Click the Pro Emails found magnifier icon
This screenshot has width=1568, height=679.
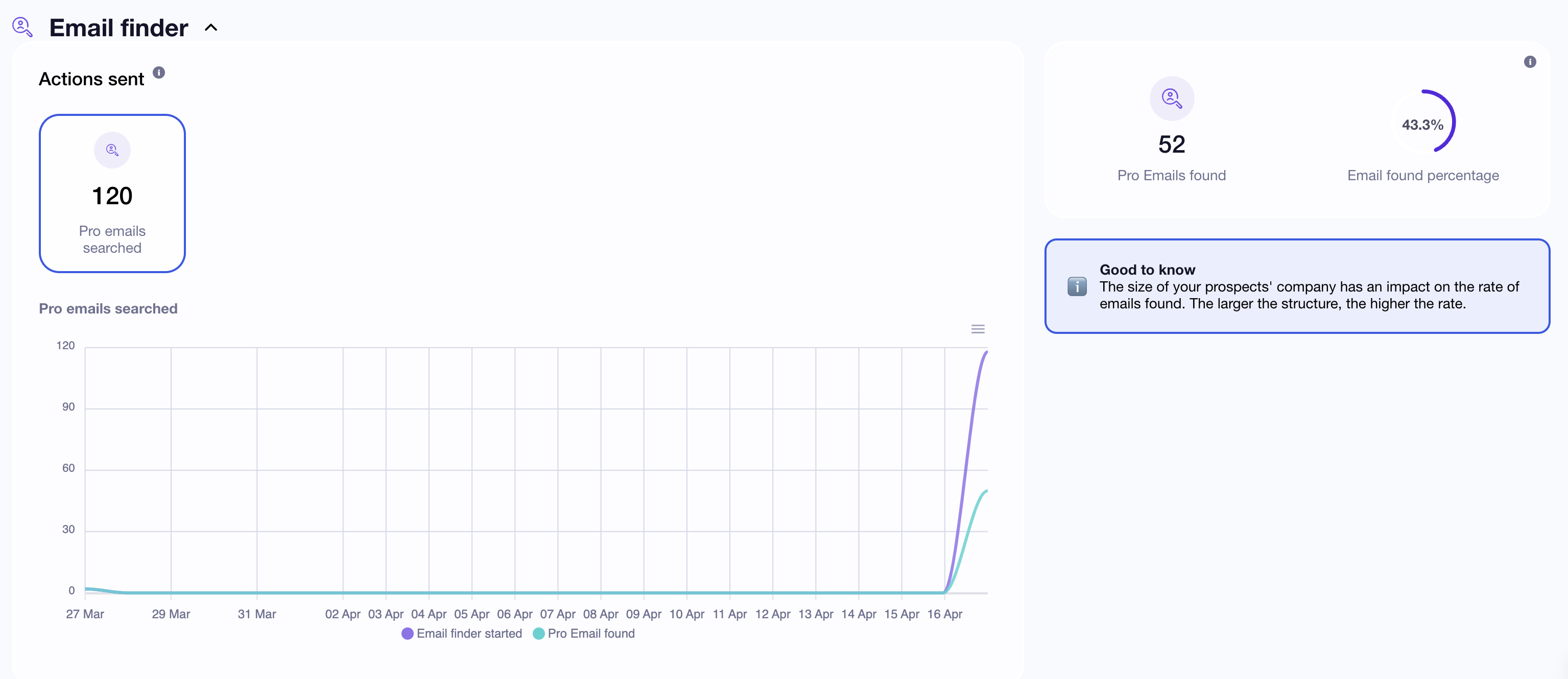[1172, 98]
